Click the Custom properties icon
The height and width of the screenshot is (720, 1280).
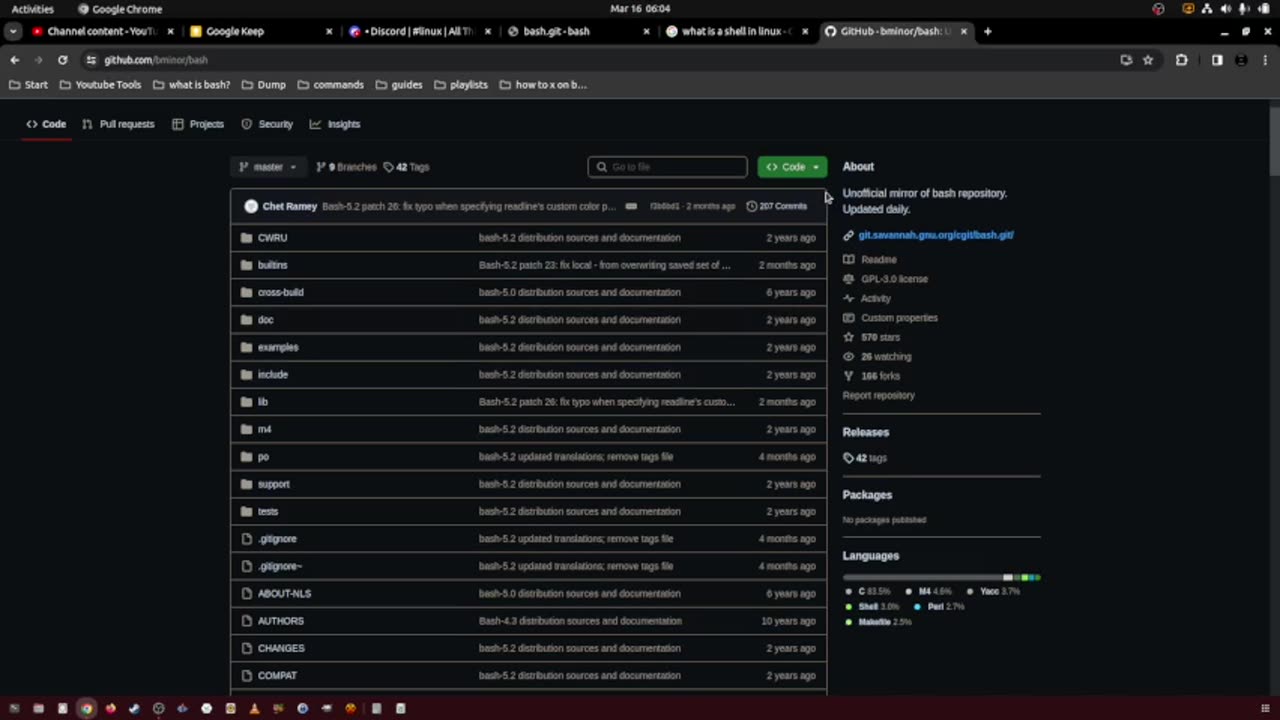tap(849, 318)
